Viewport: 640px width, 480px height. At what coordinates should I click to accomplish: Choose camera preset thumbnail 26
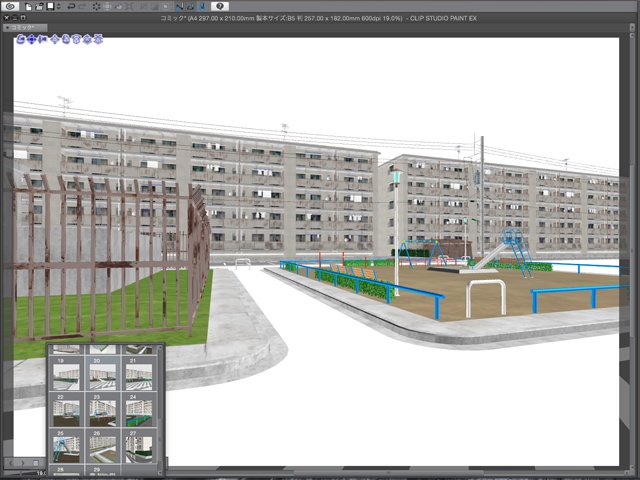102,449
